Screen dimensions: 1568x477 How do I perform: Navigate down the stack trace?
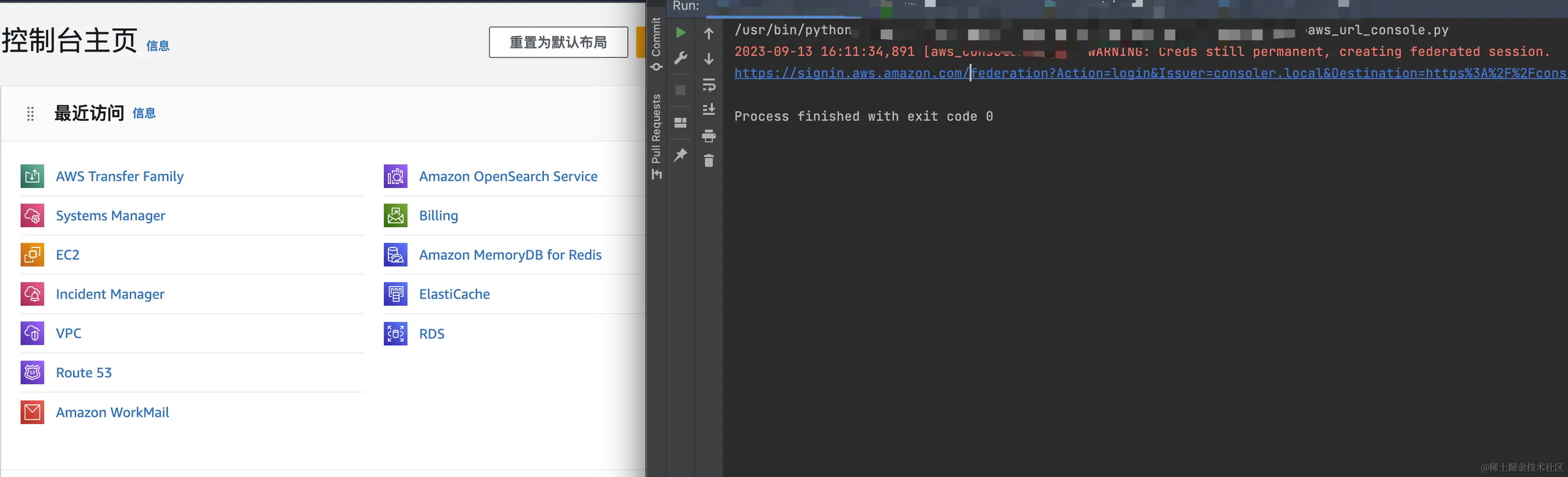pos(708,59)
